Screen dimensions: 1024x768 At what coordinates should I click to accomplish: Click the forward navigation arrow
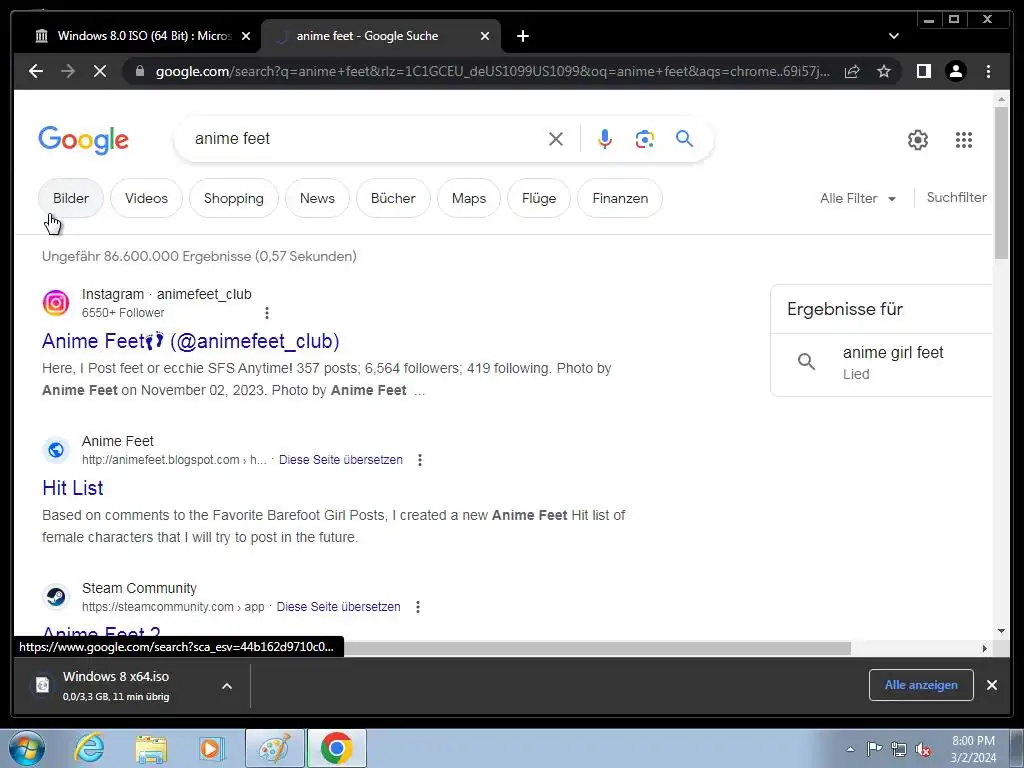tap(68, 71)
